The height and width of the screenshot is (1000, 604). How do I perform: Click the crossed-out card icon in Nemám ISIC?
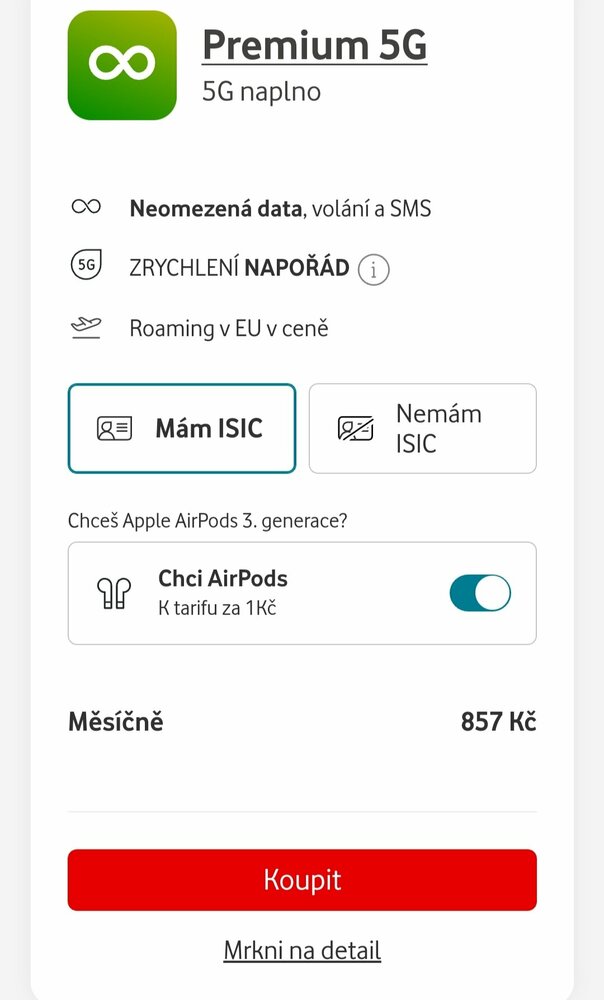[355, 429]
